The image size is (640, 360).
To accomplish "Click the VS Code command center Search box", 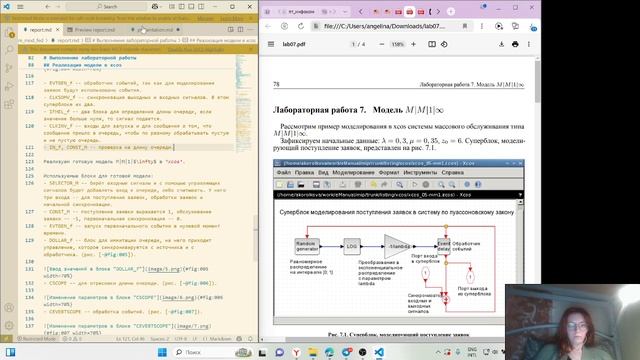I will tap(106, 7).
